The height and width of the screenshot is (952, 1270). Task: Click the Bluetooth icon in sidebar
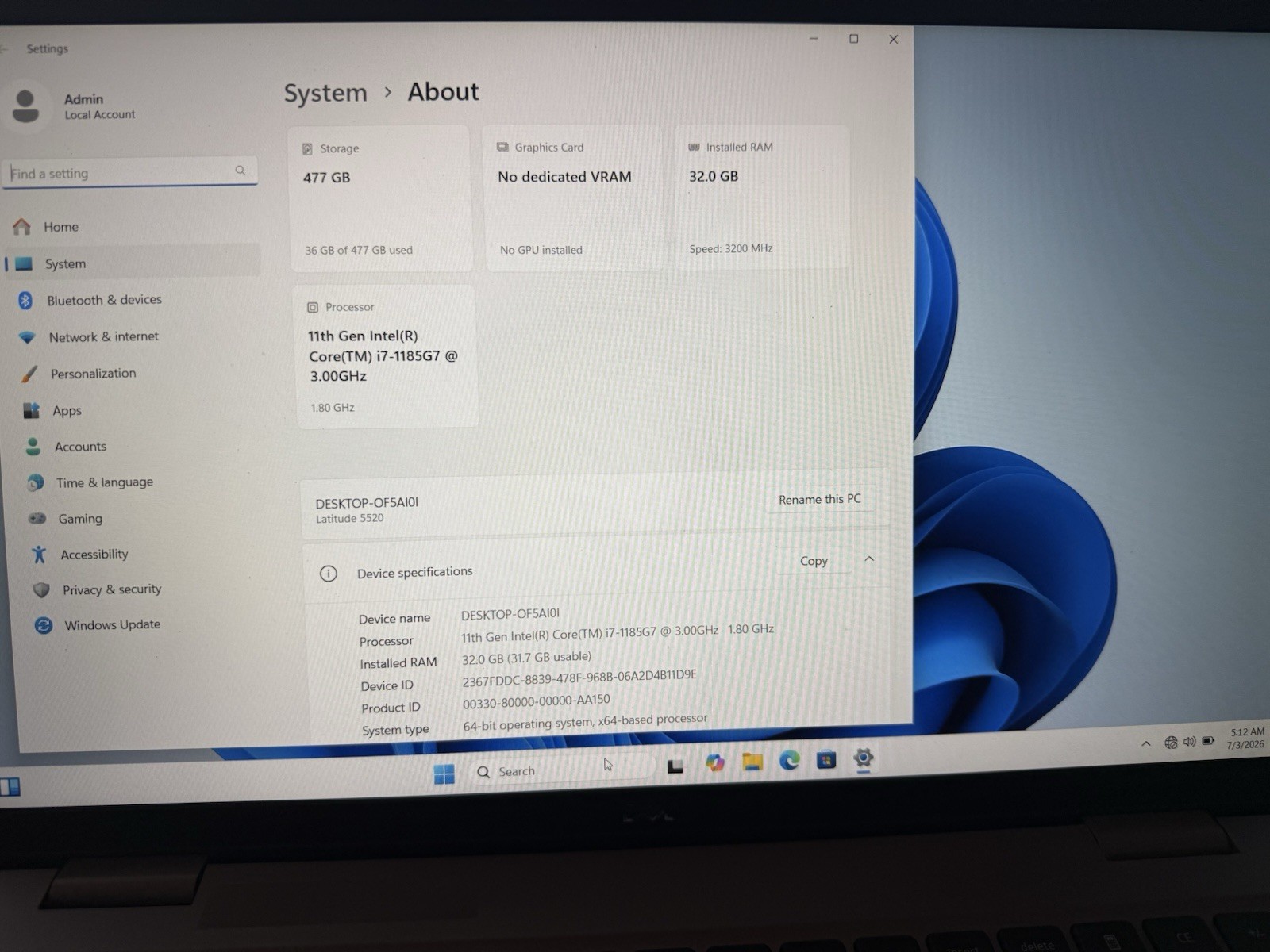pyautogui.click(x=25, y=300)
